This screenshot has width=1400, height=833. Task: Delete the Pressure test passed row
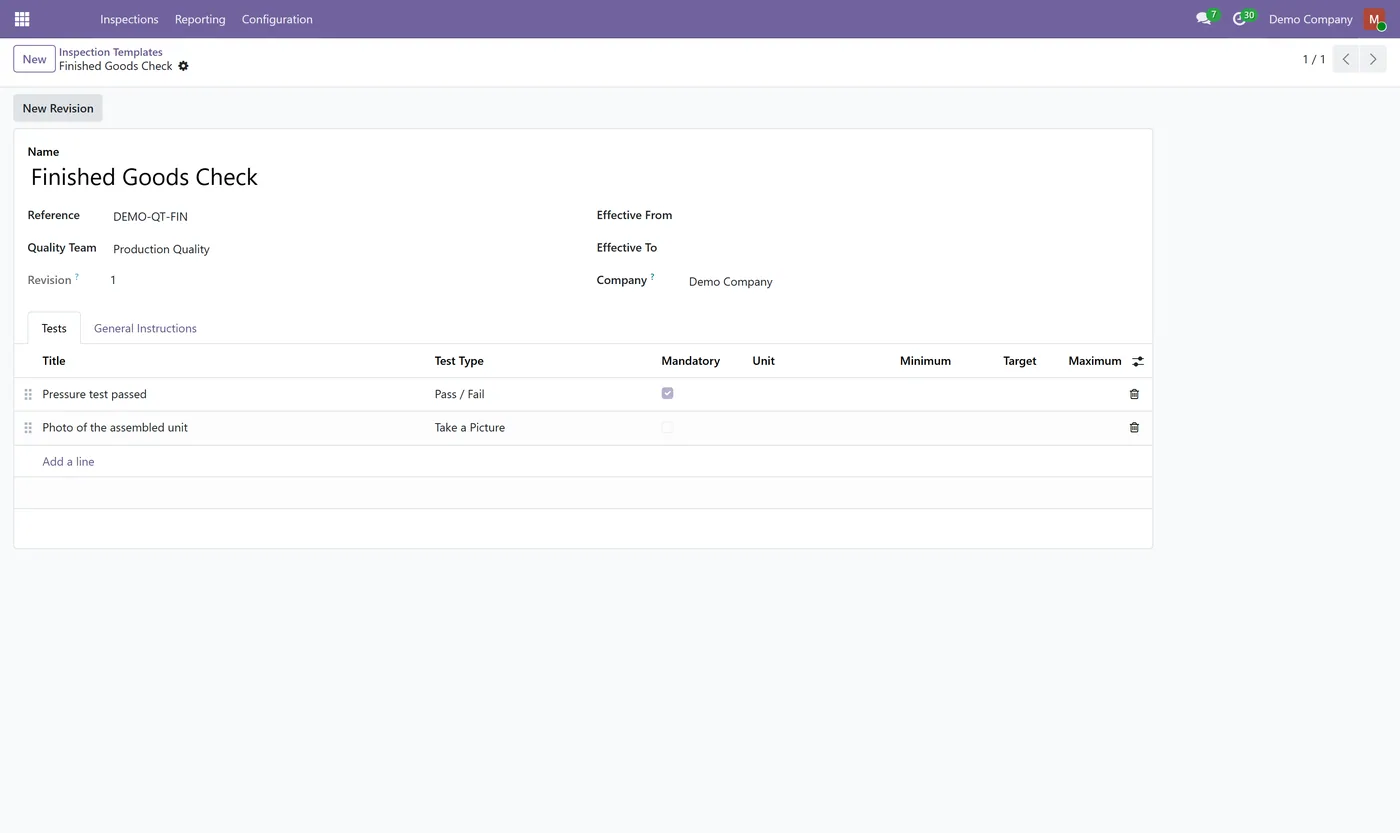(1134, 394)
